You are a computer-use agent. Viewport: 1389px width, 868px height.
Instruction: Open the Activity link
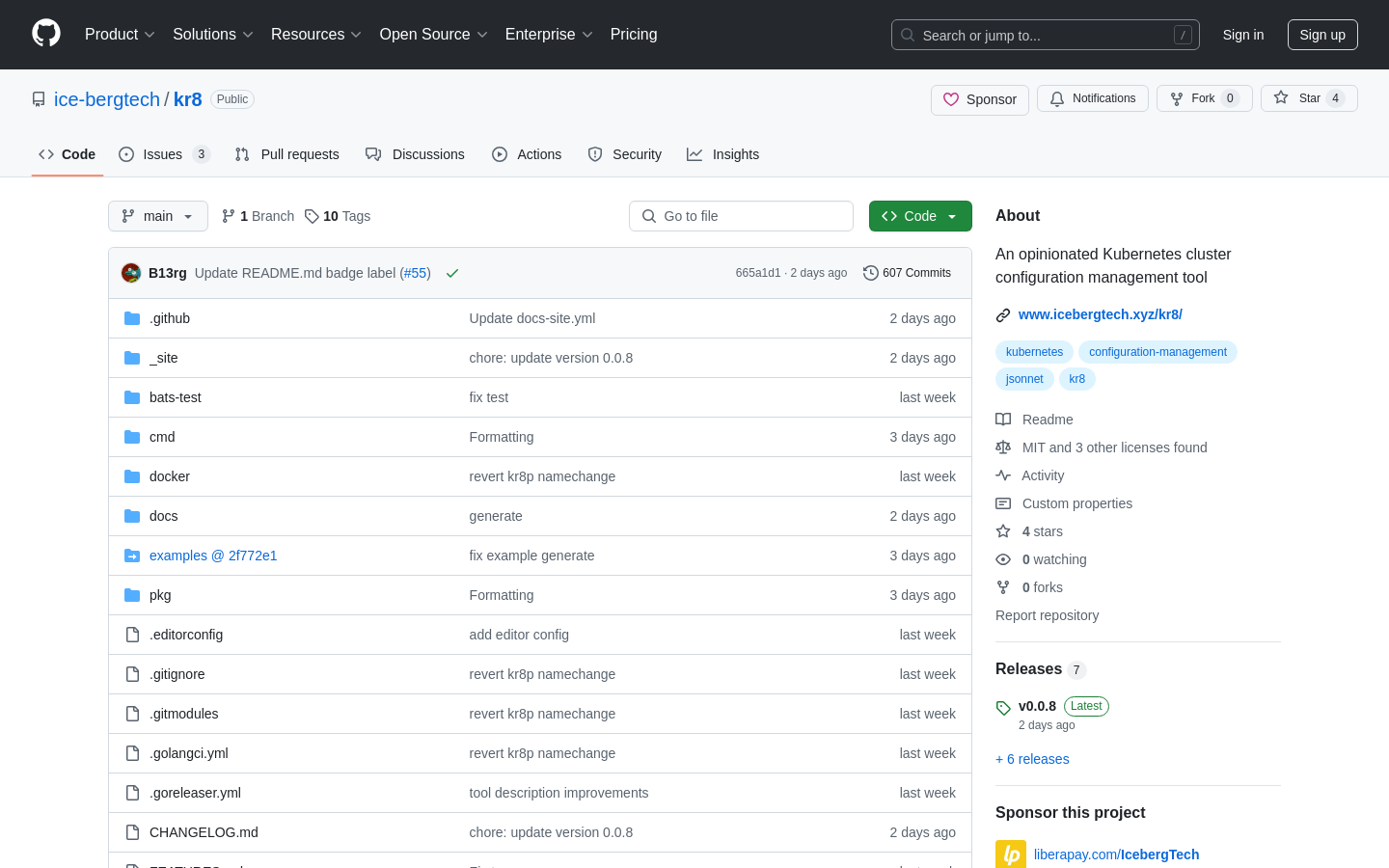pos(1030,475)
